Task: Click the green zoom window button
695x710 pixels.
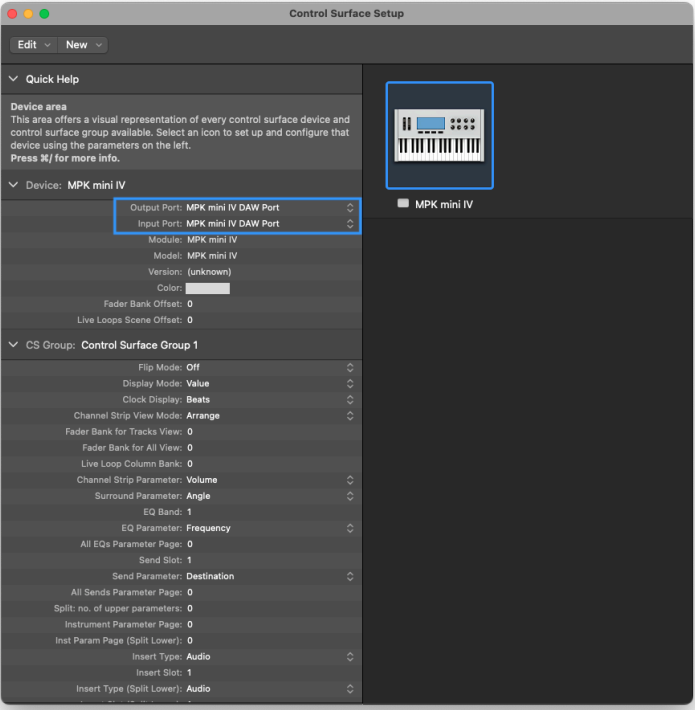Action: [x=44, y=14]
